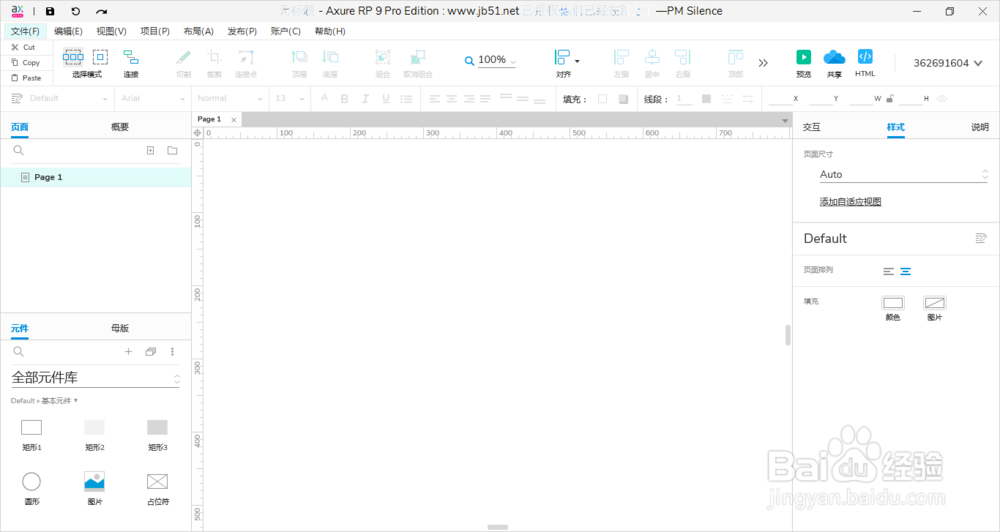Click the 裁剪 crop tool
Screen dimensions: 1000x532
click(214, 63)
